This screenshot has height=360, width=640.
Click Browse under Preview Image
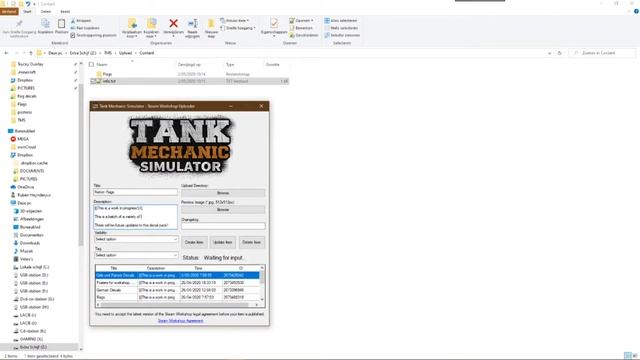click(223, 210)
